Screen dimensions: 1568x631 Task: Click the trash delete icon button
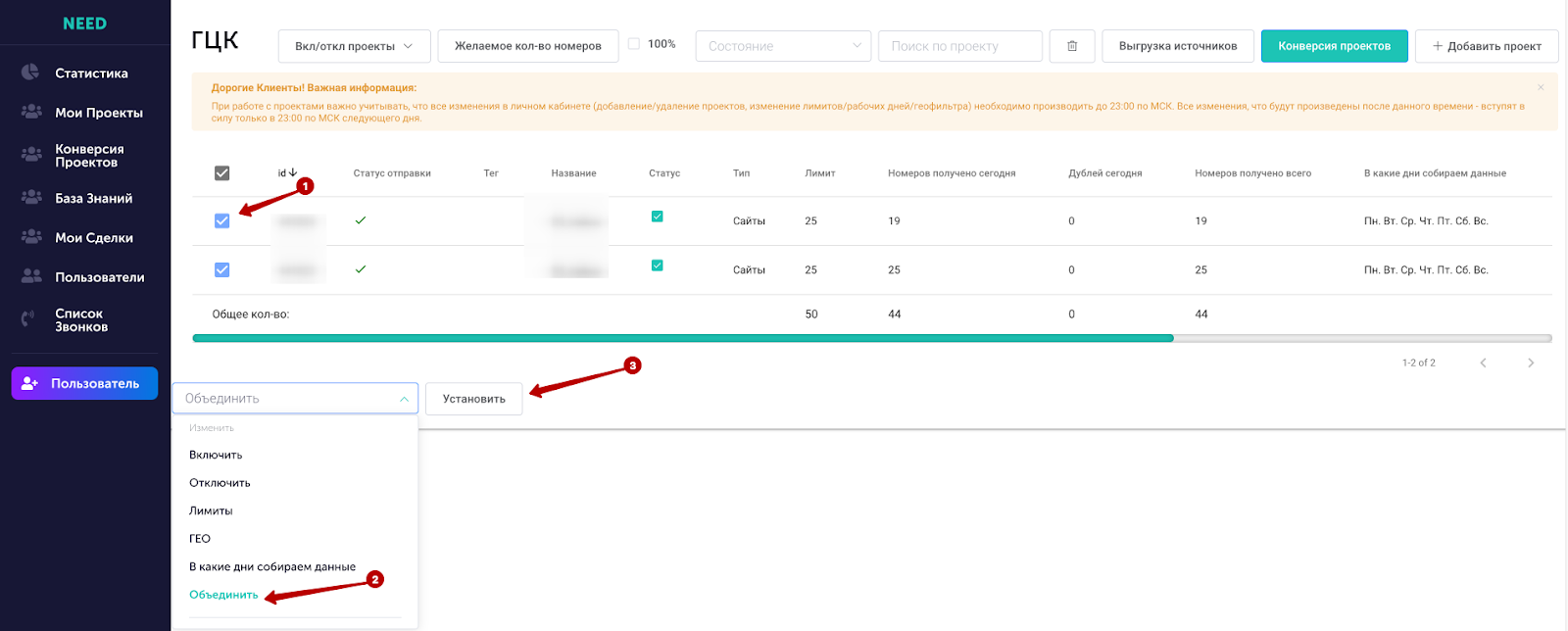1072,46
